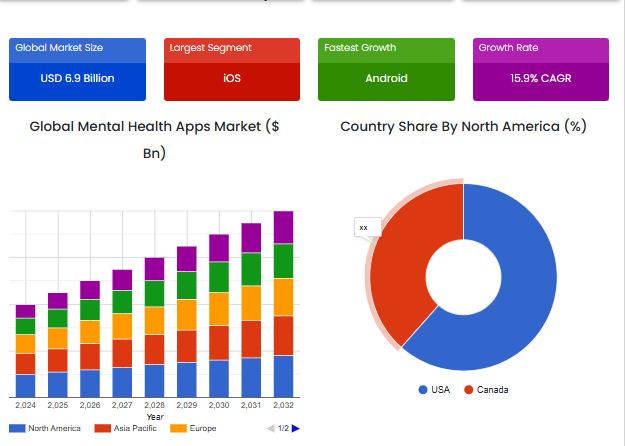Select the Growth Rate 15.9% CAGR card
The height and width of the screenshot is (446, 625).
pos(540,69)
